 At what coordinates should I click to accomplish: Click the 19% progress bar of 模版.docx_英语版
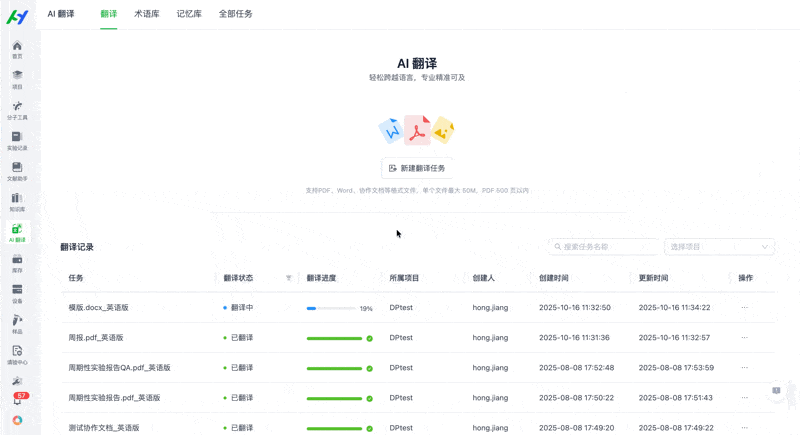pyautogui.click(x=332, y=308)
